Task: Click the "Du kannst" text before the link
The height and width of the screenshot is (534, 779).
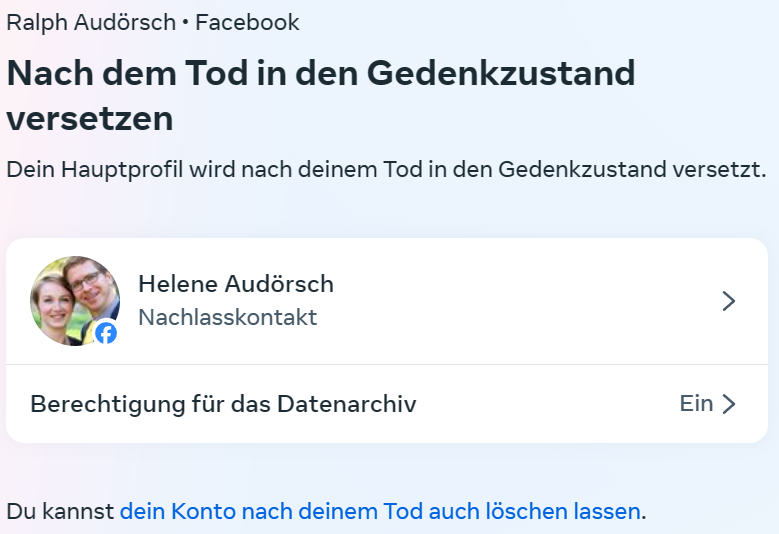Action: [60, 512]
